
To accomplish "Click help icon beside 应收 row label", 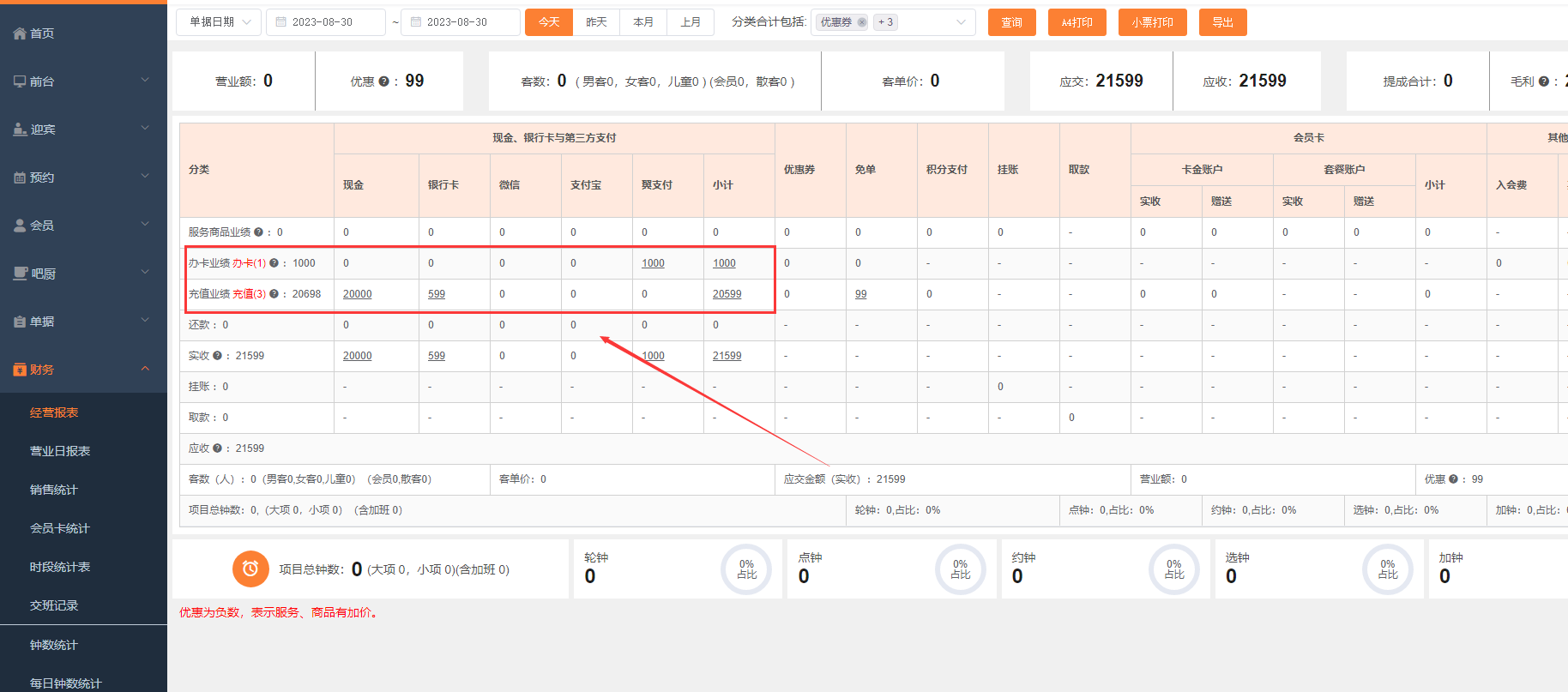I will pyautogui.click(x=217, y=448).
